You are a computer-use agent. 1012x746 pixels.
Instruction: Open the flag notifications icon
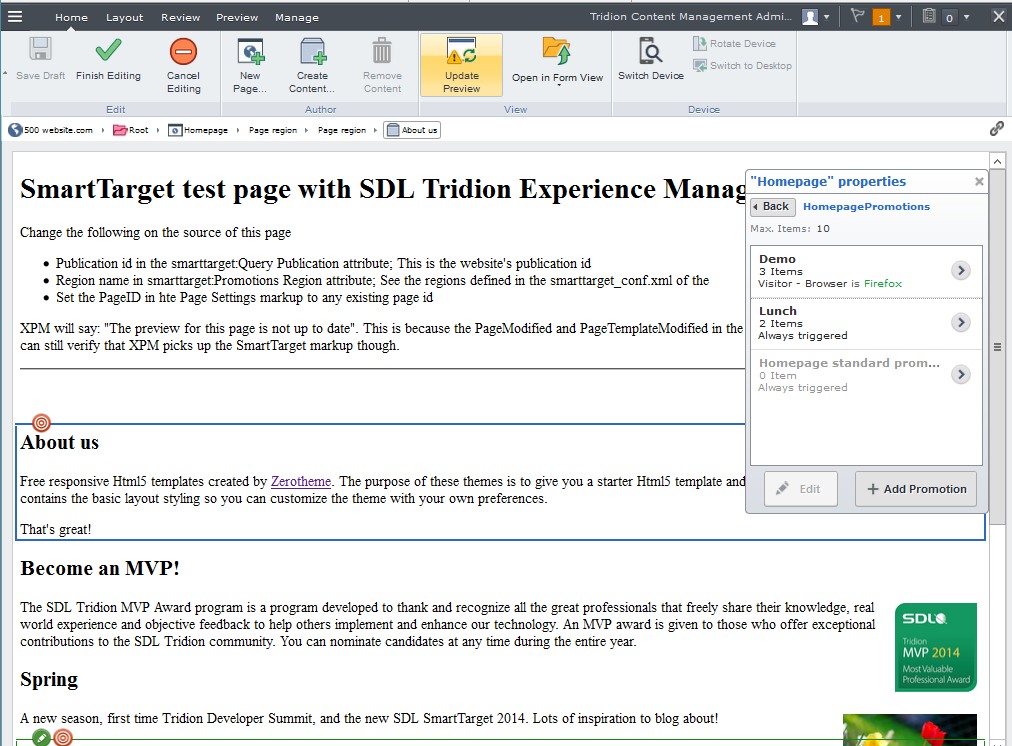(x=858, y=16)
